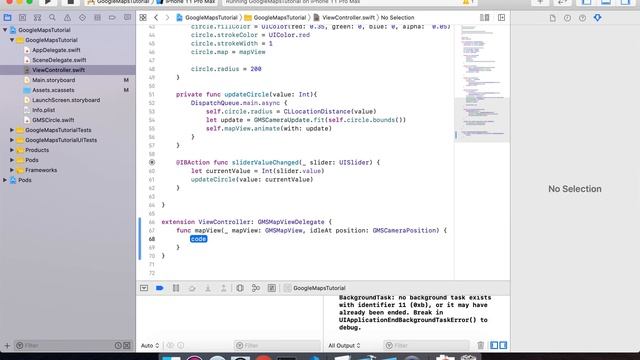Open the Breakpoint navigator
The height and width of the screenshot is (360, 640).
coord(112,18)
